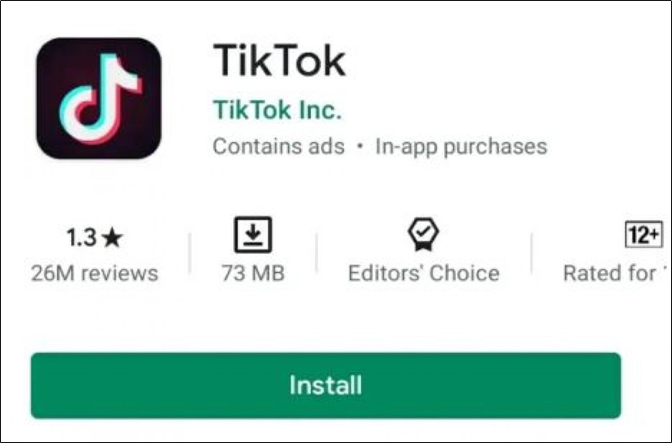Screen dimensions: 672x443
Task: Click the 'In-app purchases' text
Action: tap(461, 147)
